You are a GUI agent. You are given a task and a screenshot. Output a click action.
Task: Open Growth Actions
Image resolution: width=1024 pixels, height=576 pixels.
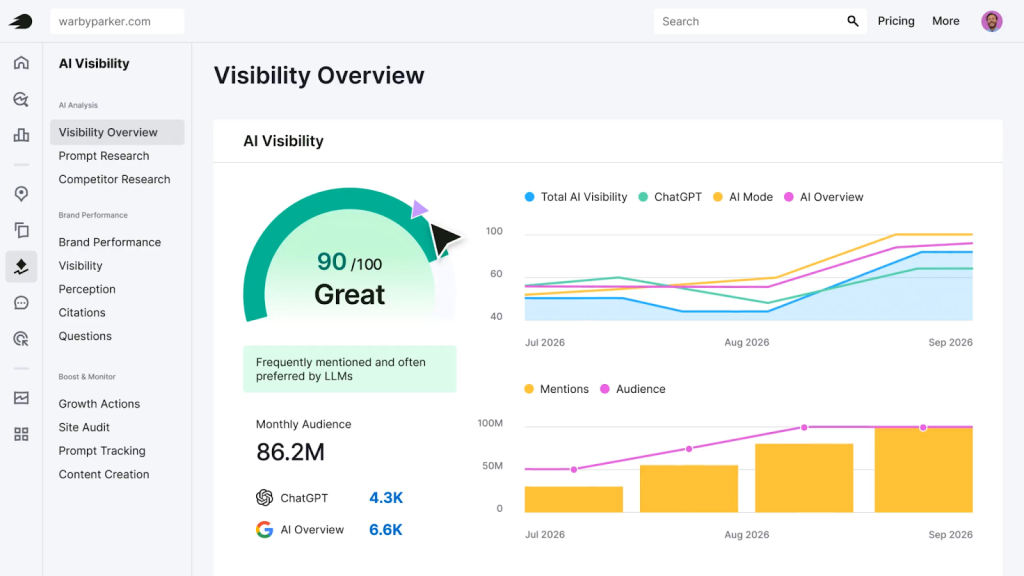click(x=99, y=404)
